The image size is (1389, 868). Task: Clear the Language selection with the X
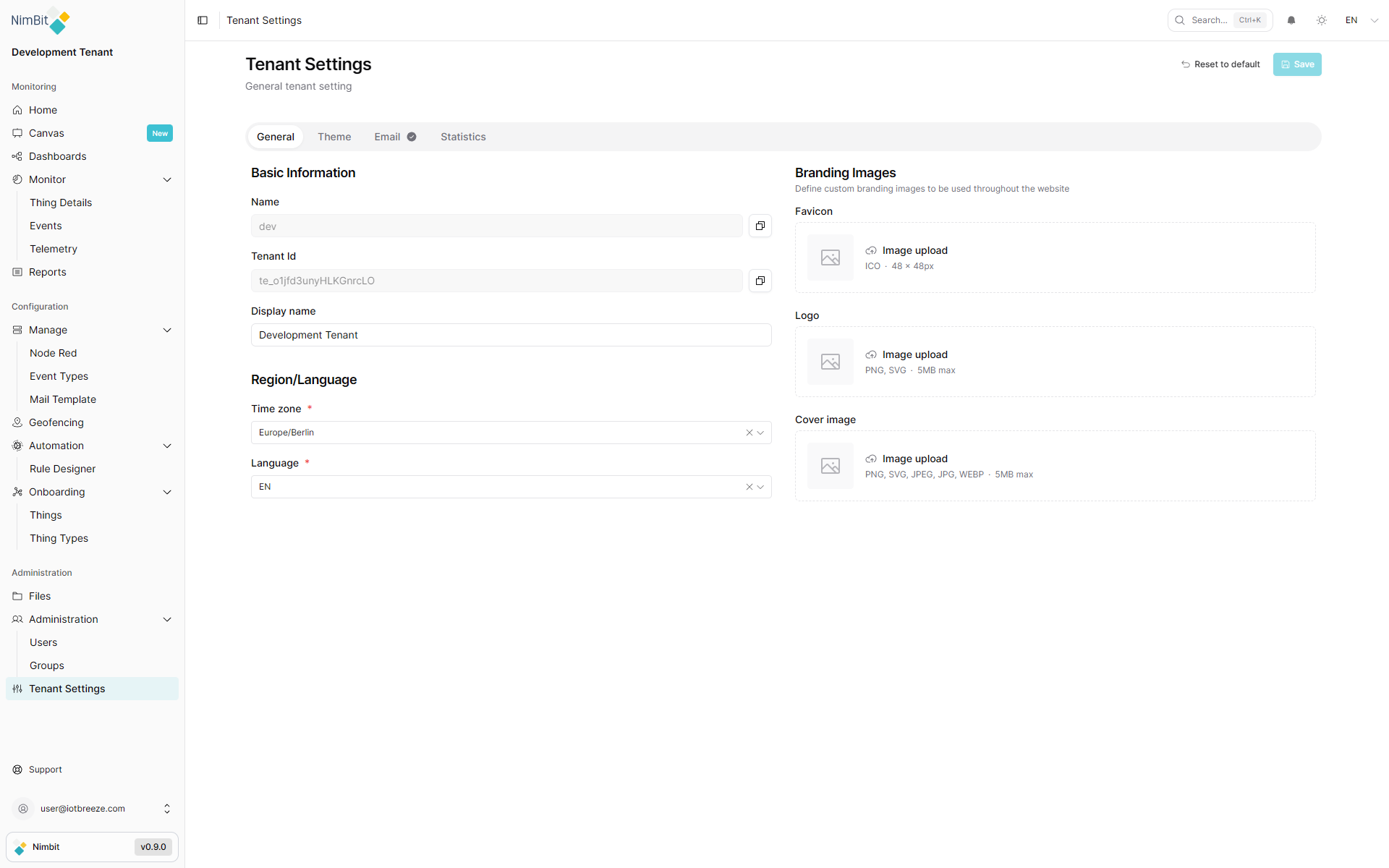(x=749, y=487)
